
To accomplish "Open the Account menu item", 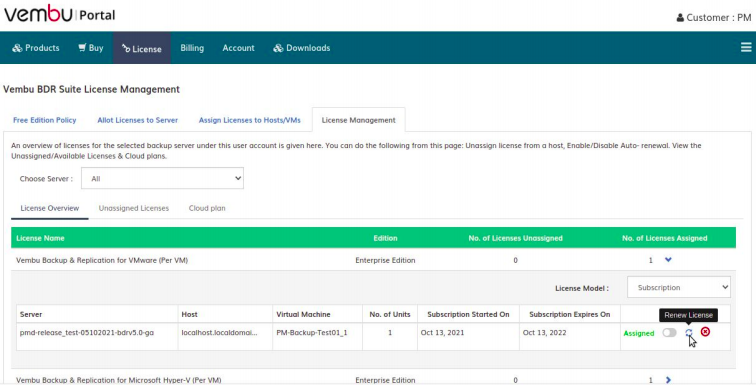I will point(238,48).
